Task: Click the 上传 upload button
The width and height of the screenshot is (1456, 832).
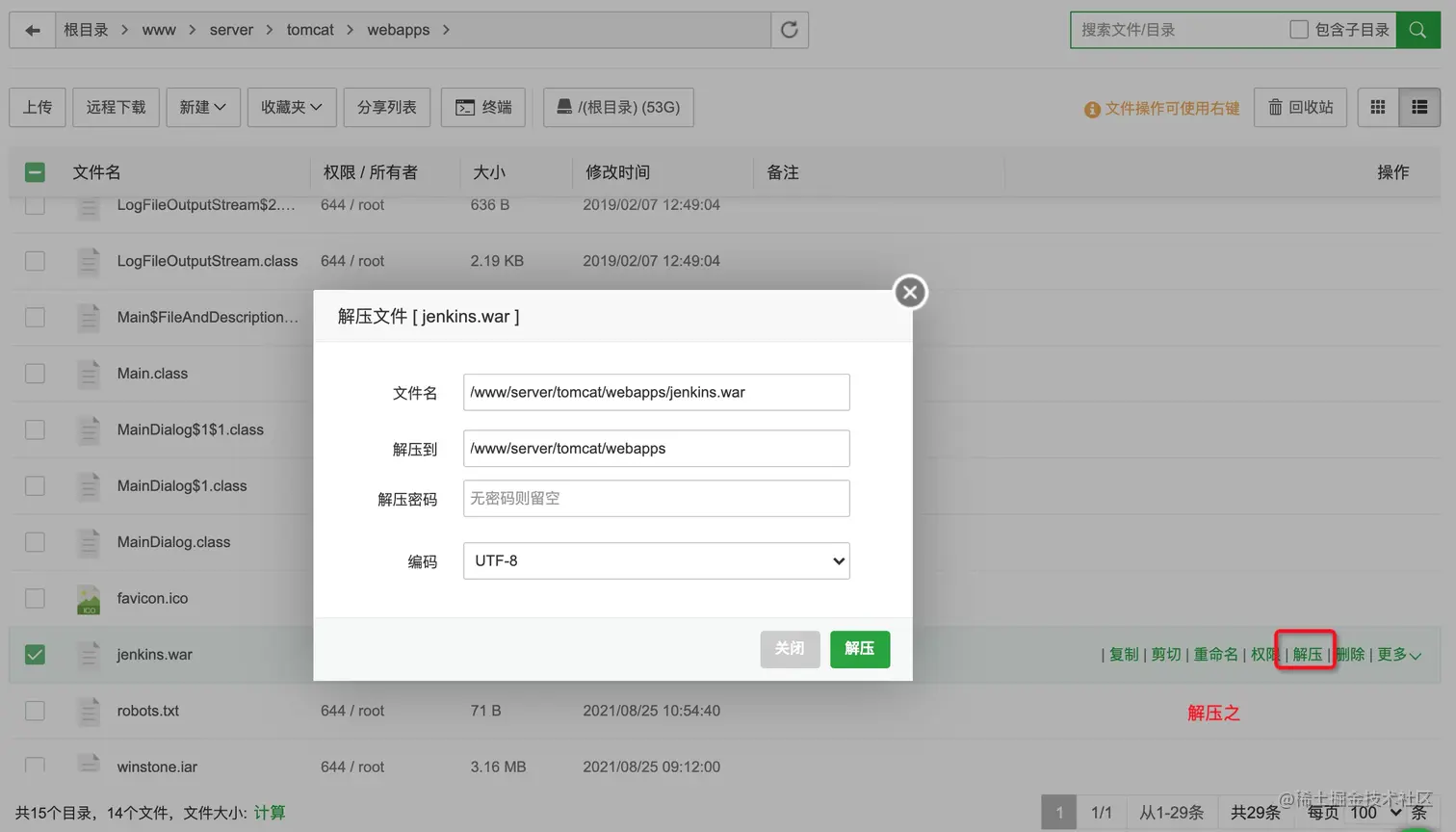Action: (38, 107)
